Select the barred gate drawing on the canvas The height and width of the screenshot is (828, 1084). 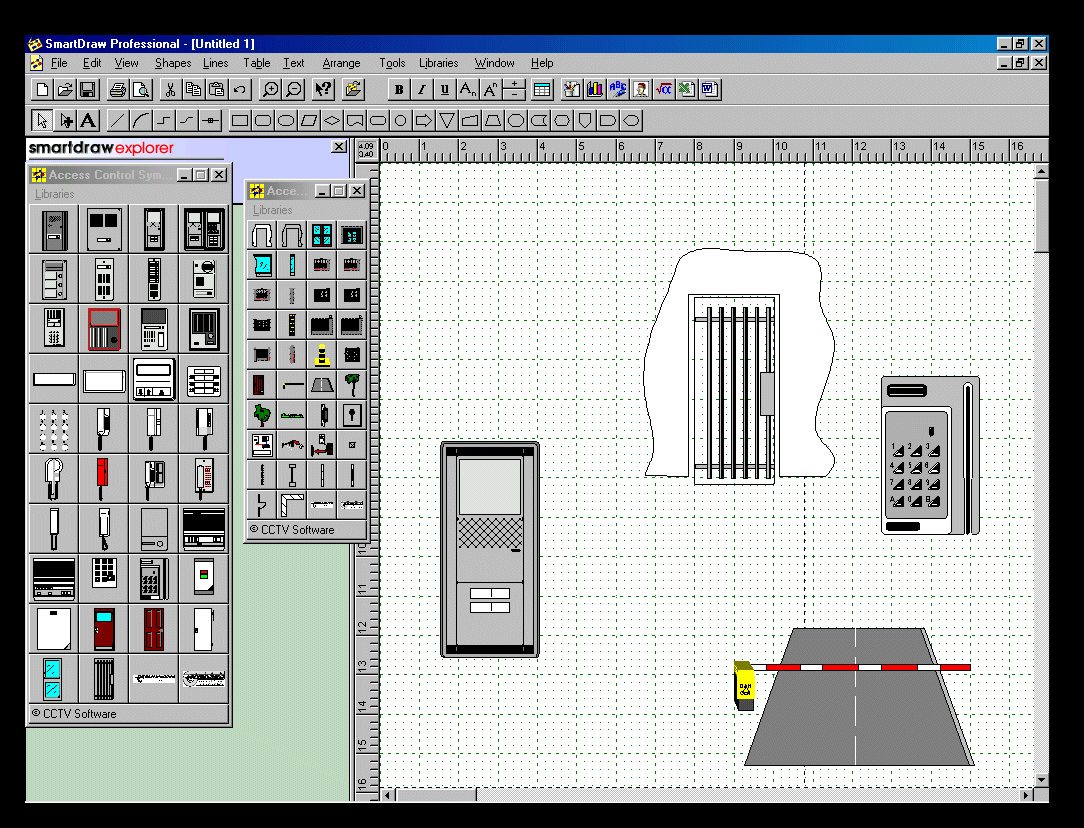click(734, 389)
